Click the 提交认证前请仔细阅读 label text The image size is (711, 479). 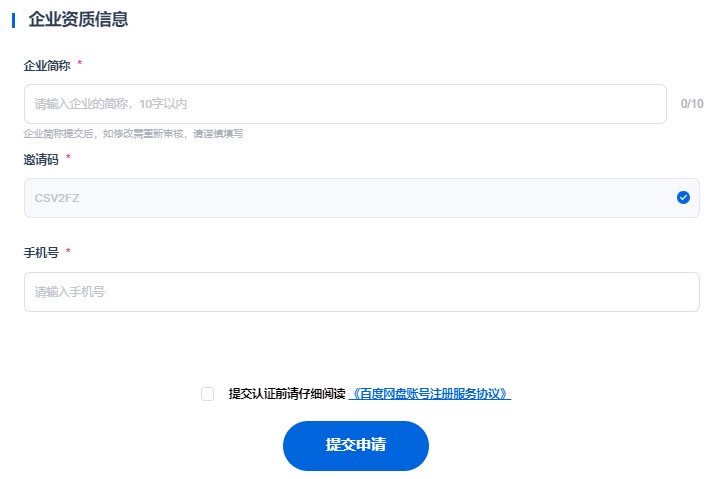(x=287, y=394)
